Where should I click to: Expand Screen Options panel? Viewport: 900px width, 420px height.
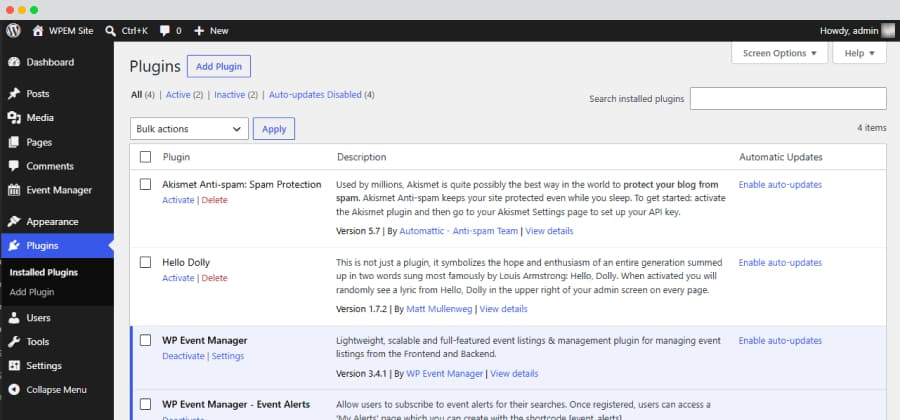click(x=779, y=53)
